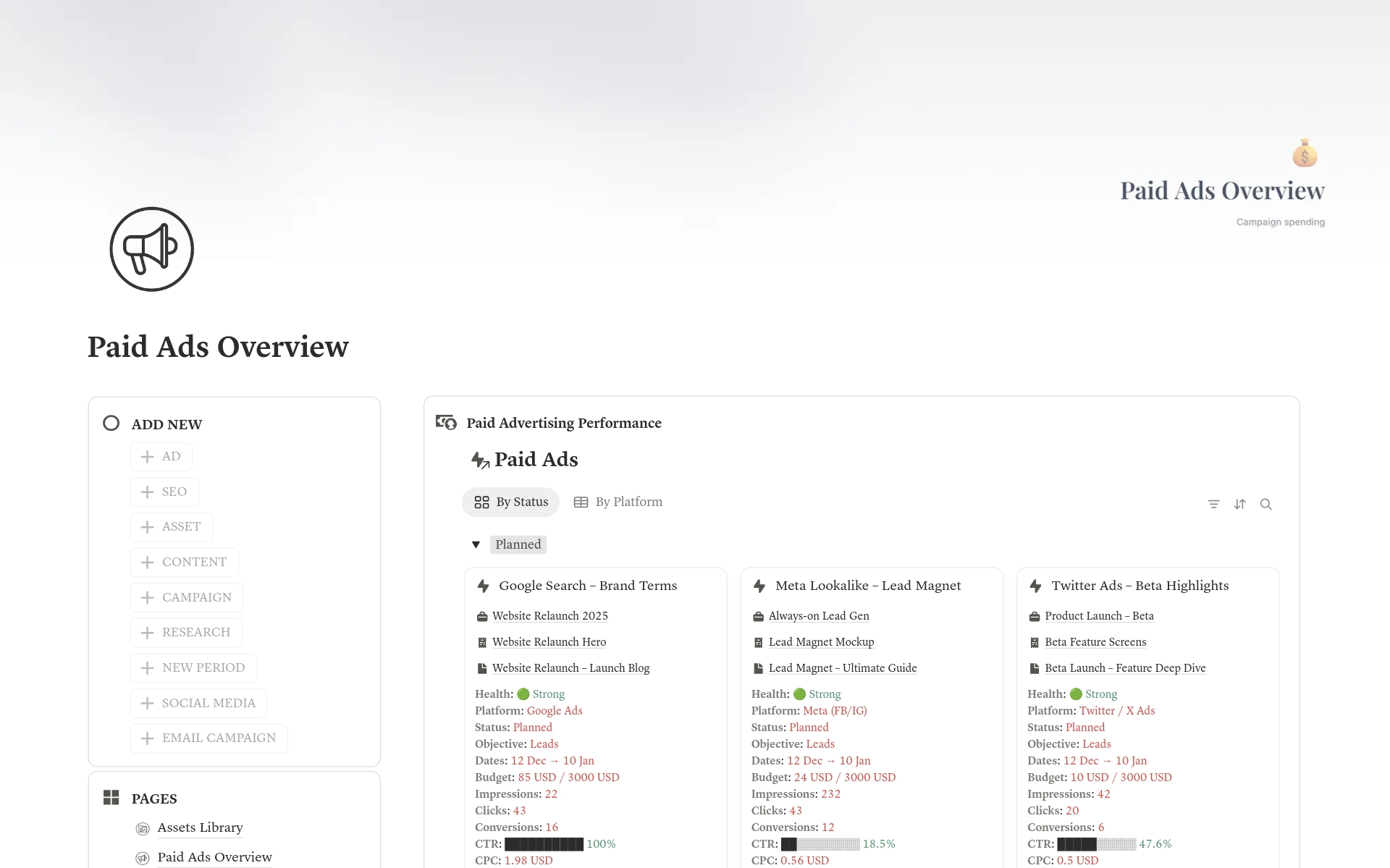1390x868 pixels.
Task: Click briefcase icon next to Website Relaunch 2025
Action: (x=482, y=617)
